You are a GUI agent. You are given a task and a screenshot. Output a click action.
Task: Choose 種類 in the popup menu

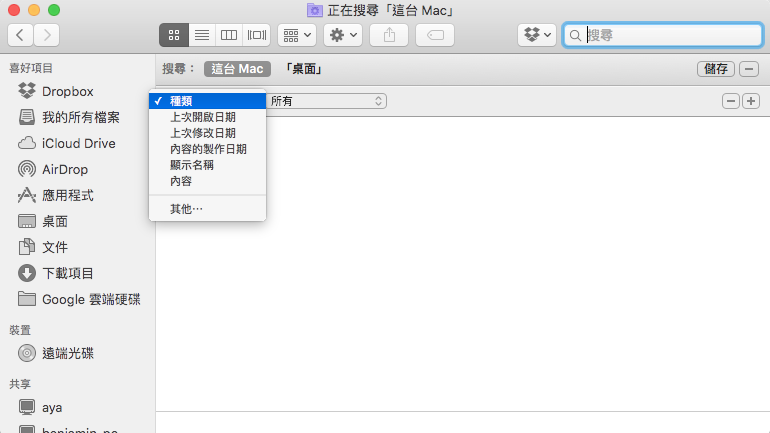pyautogui.click(x=208, y=101)
